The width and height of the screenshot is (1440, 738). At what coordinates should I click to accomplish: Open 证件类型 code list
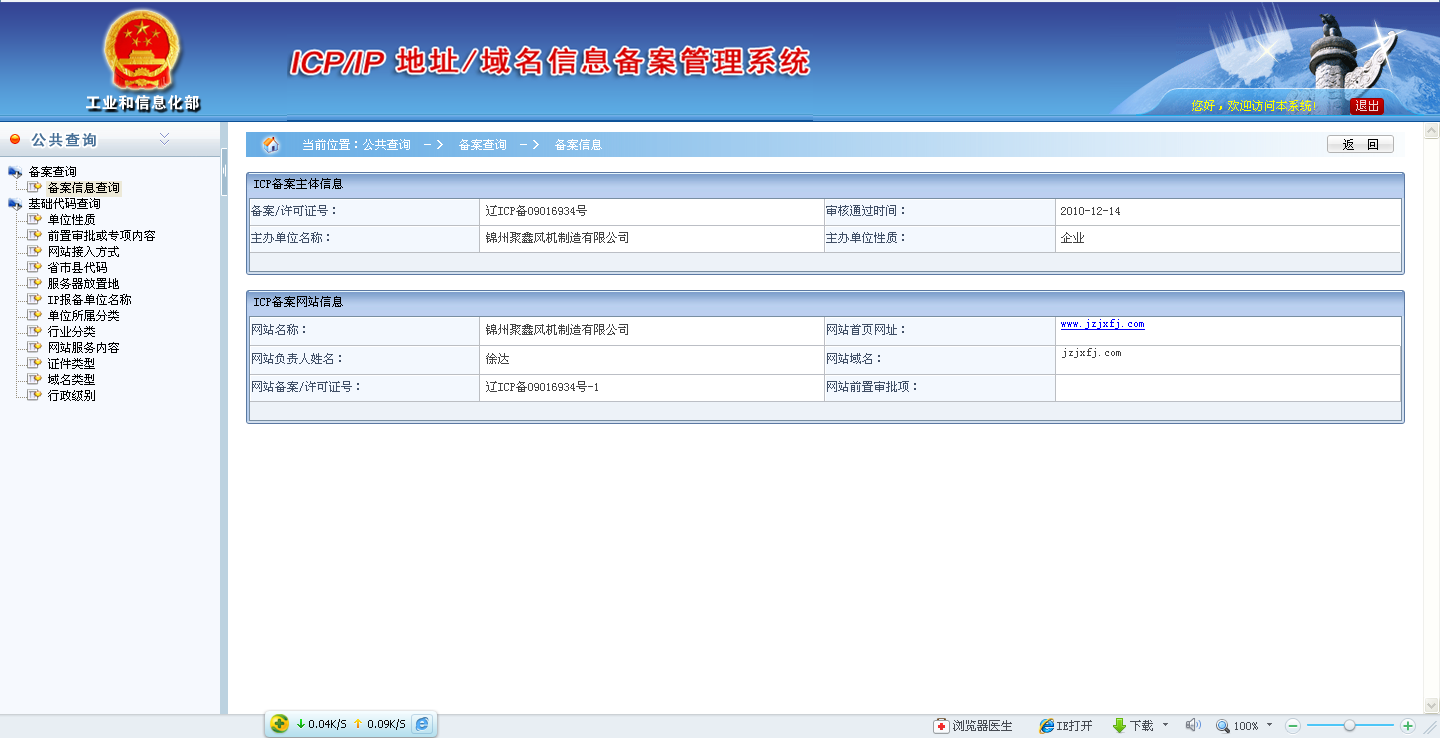[72, 364]
